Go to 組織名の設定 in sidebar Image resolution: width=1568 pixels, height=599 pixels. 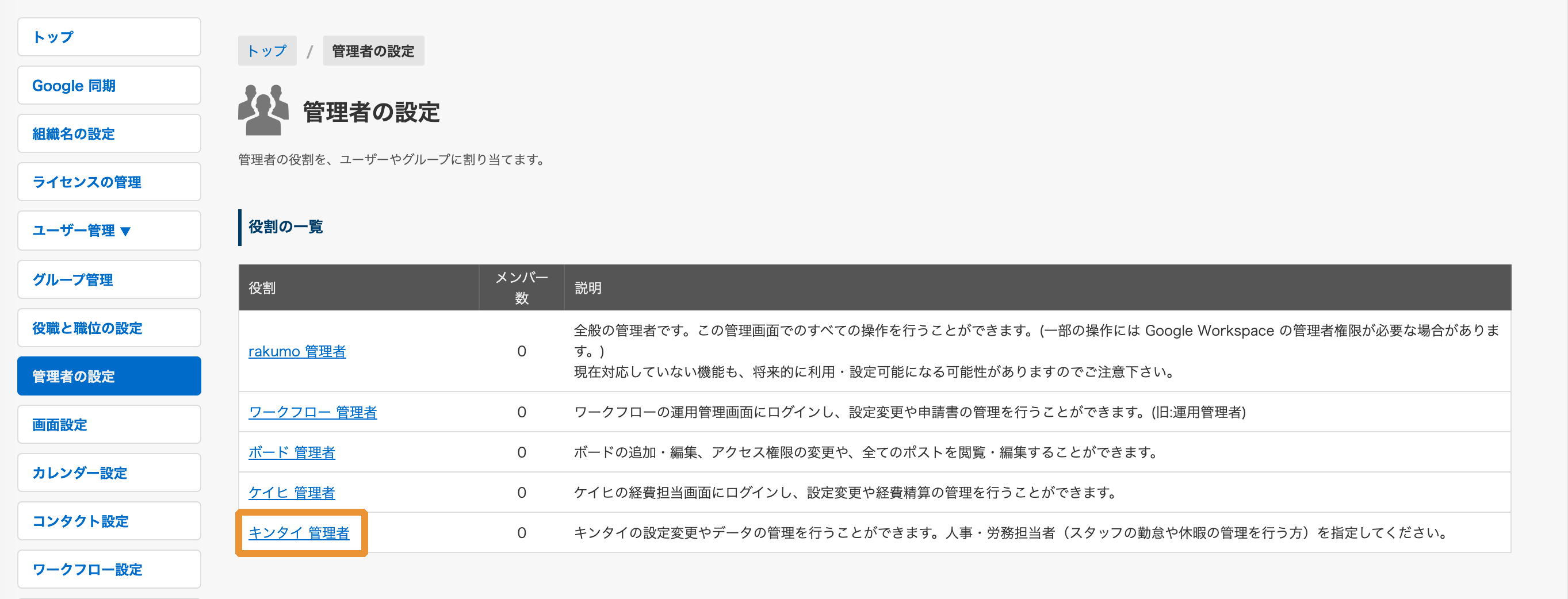click(109, 134)
